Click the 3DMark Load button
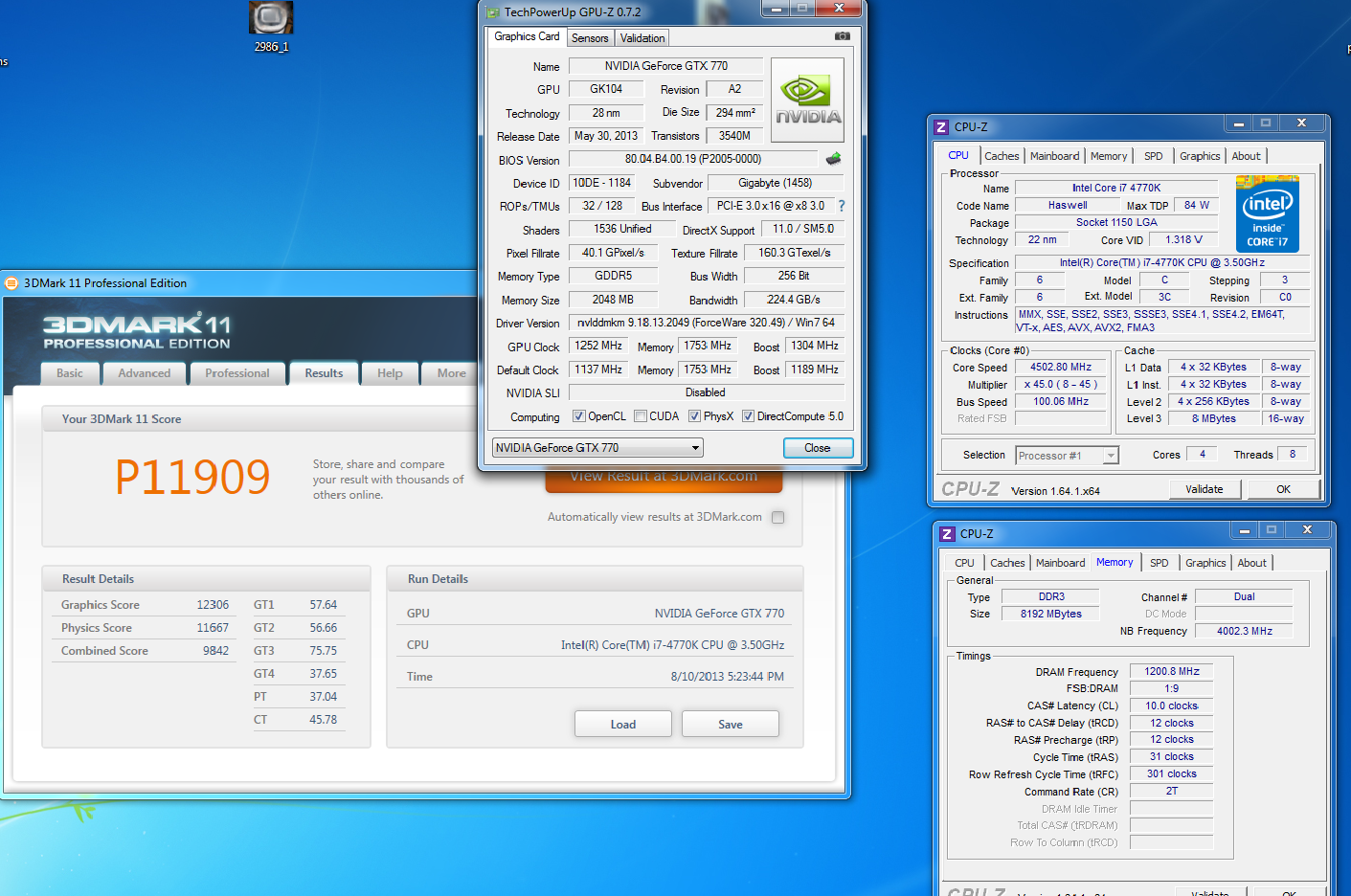The image size is (1351, 896). pyautogui.click(x=623, y=725)
